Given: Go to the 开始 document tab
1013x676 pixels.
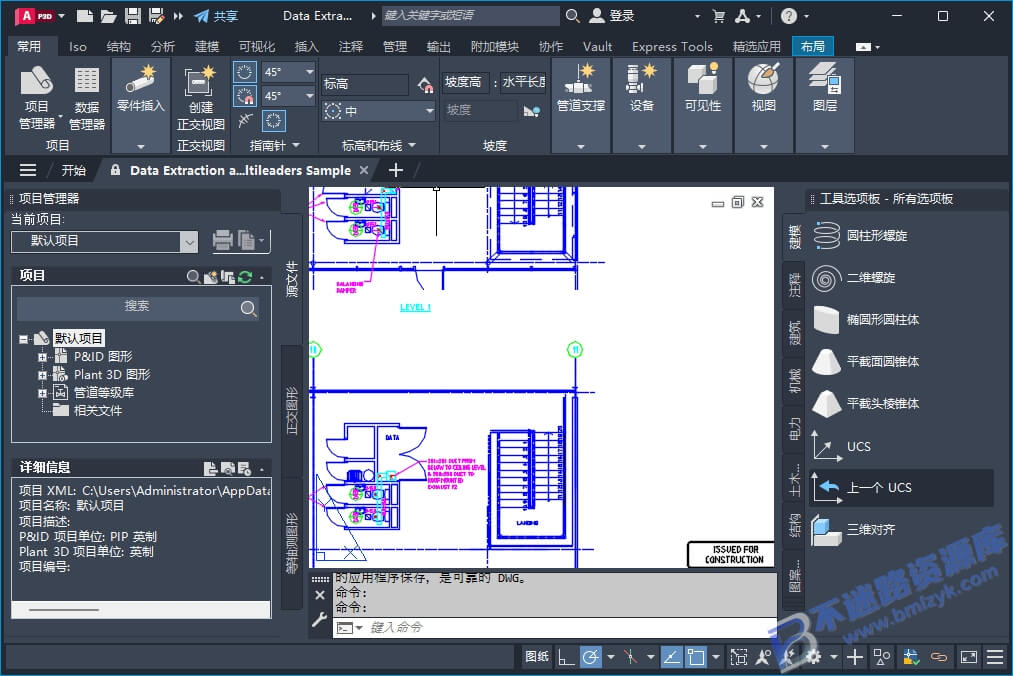Looking at the screenshot, I should [x=73, y=170].
